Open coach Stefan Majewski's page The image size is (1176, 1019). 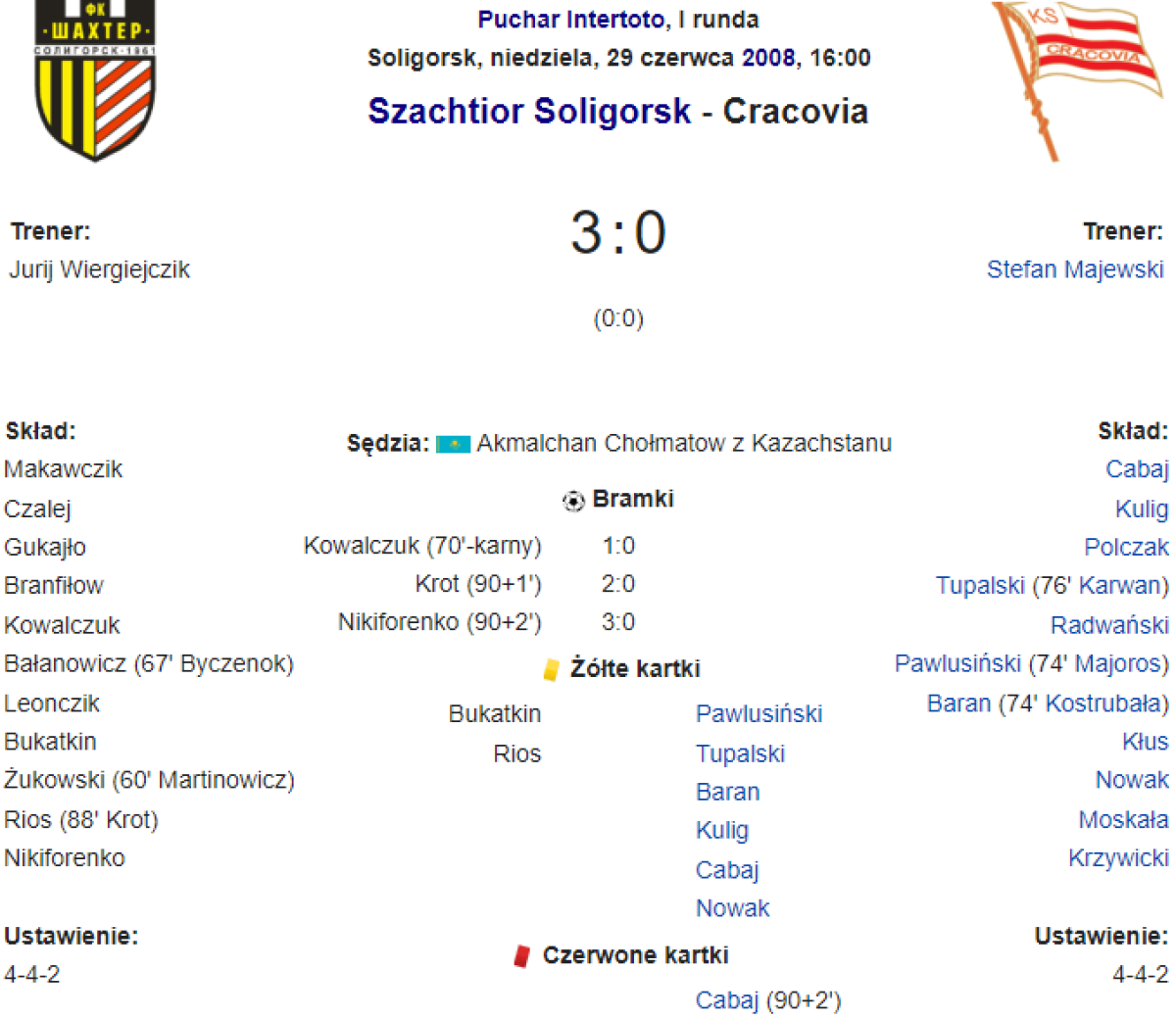click(x=1075, y=269)
